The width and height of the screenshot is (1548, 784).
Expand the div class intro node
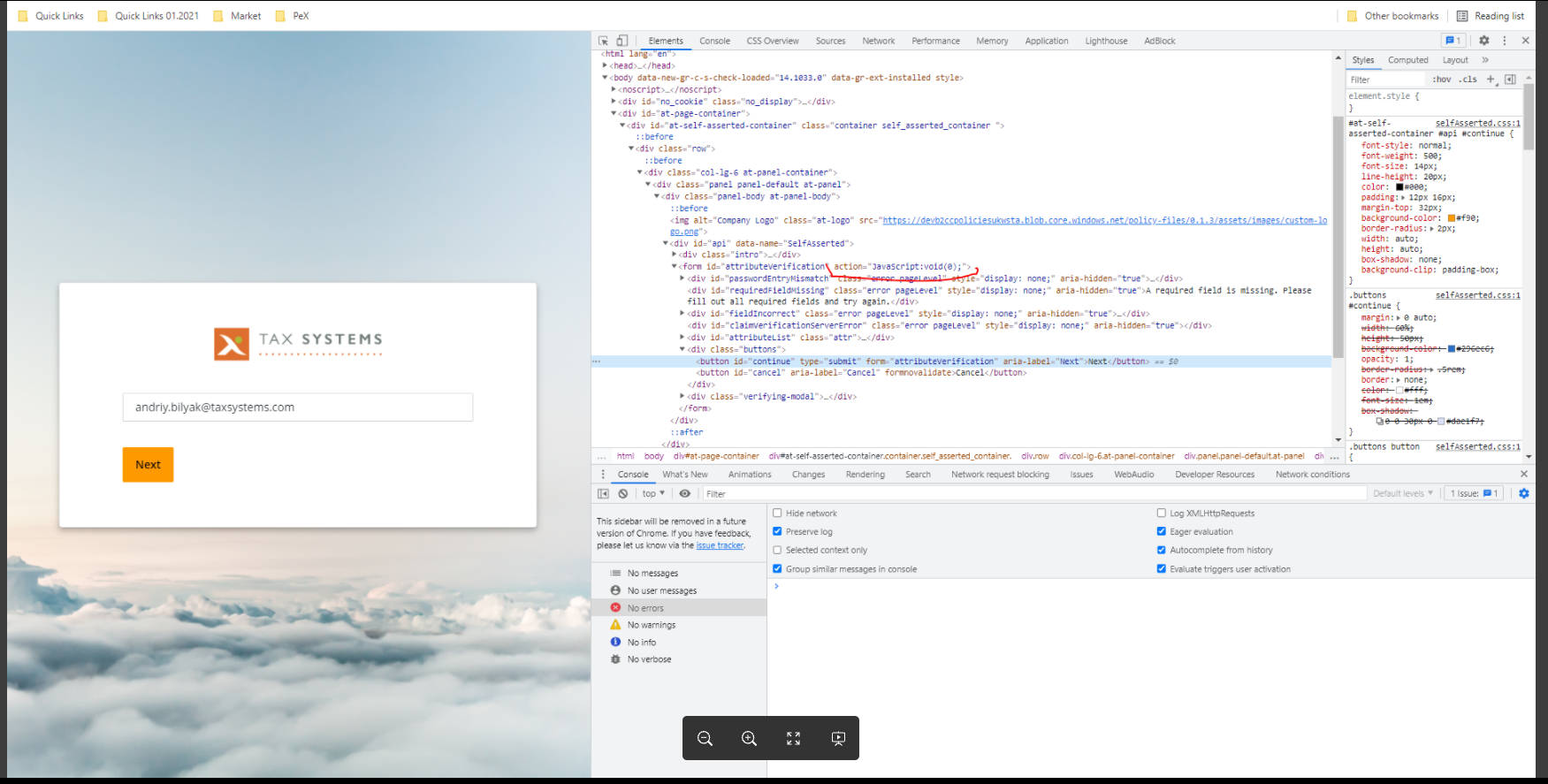coord(674,255)
